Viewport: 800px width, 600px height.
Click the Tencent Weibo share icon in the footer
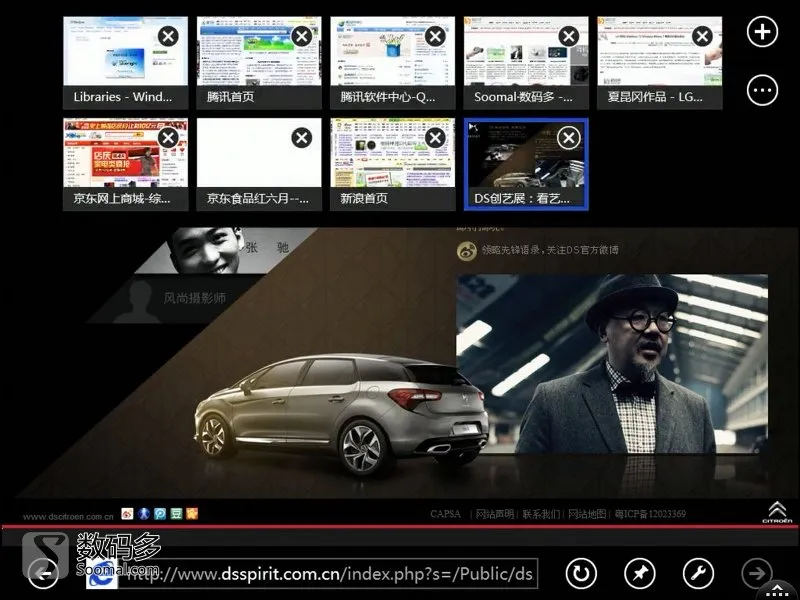pos(160,514)
